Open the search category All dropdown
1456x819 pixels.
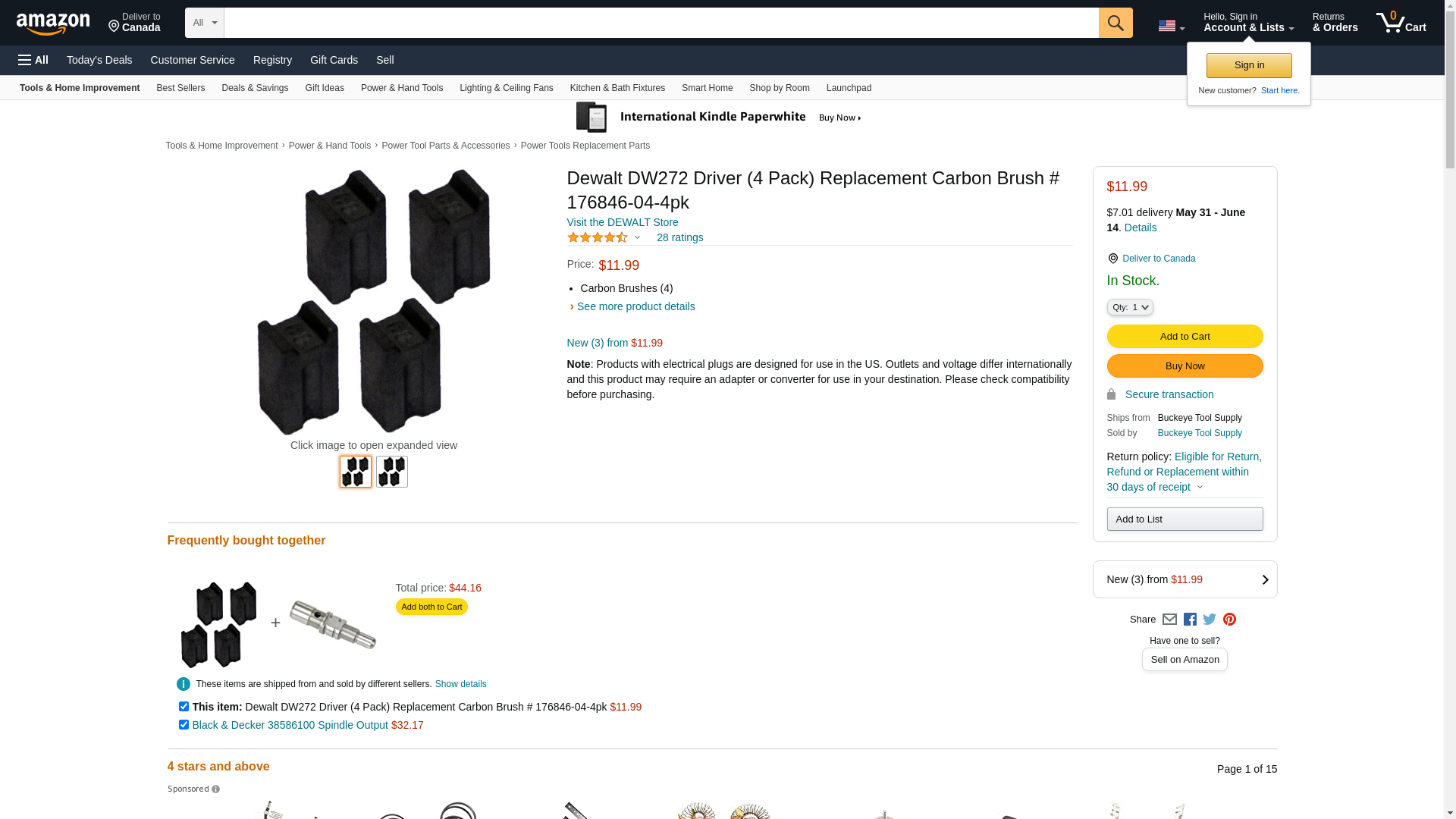[204, 23]
